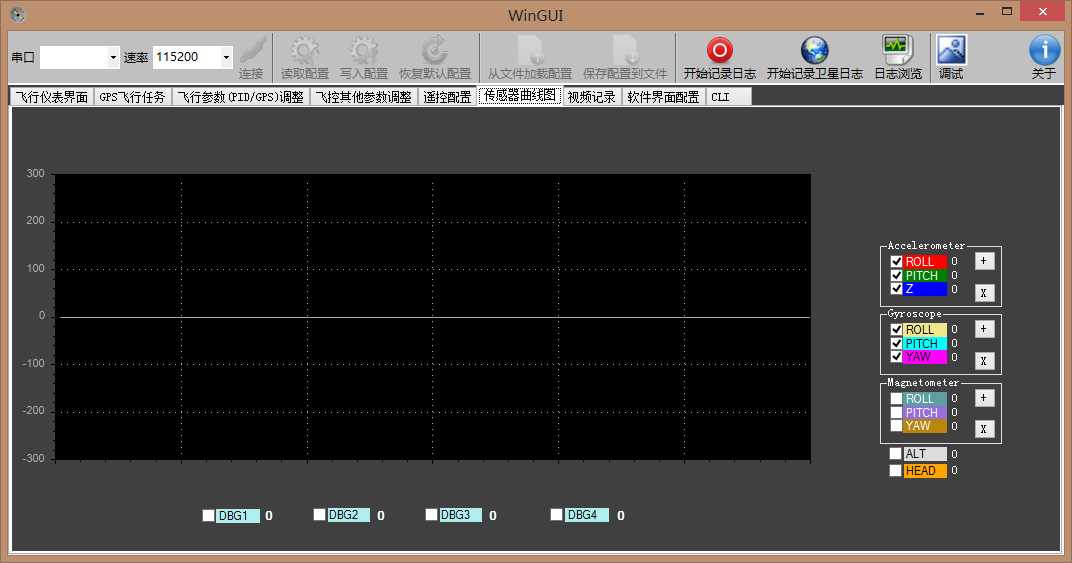1072x563 pixels.
Task: Click the cyan Gyroscope PITCH color swatch
Action: click(x=925, y=343)
